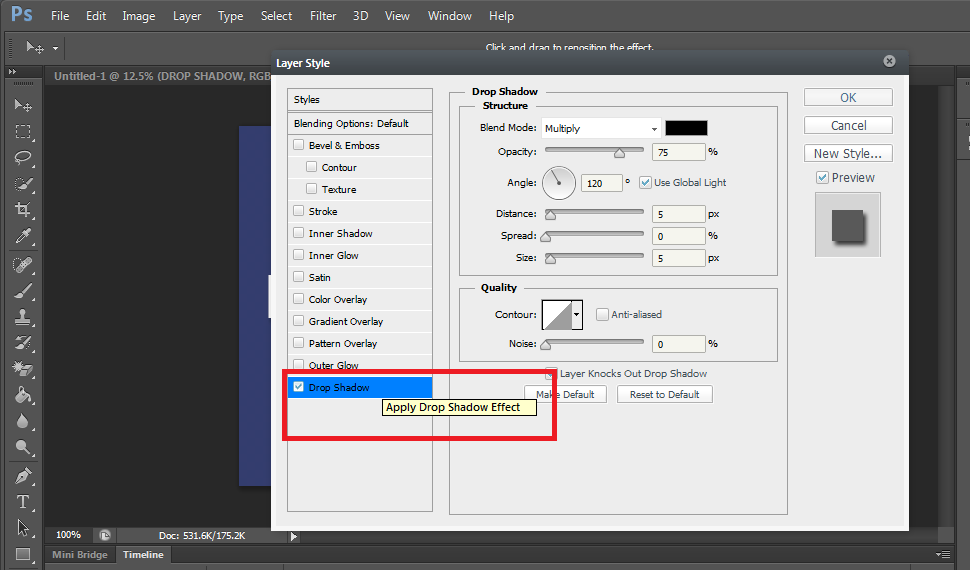Enable the Stroke checkbox
The height and width of the screenshot is (570, 970).
point(299,211)
